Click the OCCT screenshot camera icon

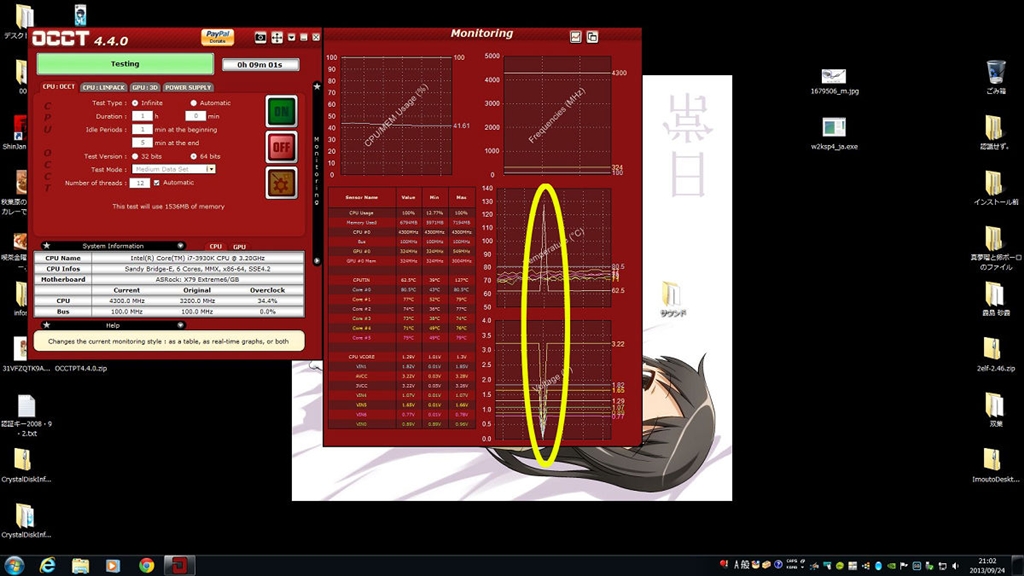pos(260,37)
